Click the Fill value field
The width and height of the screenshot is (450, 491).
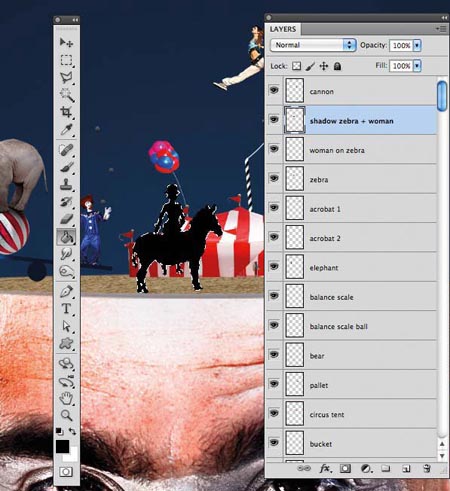click(401, 66)
